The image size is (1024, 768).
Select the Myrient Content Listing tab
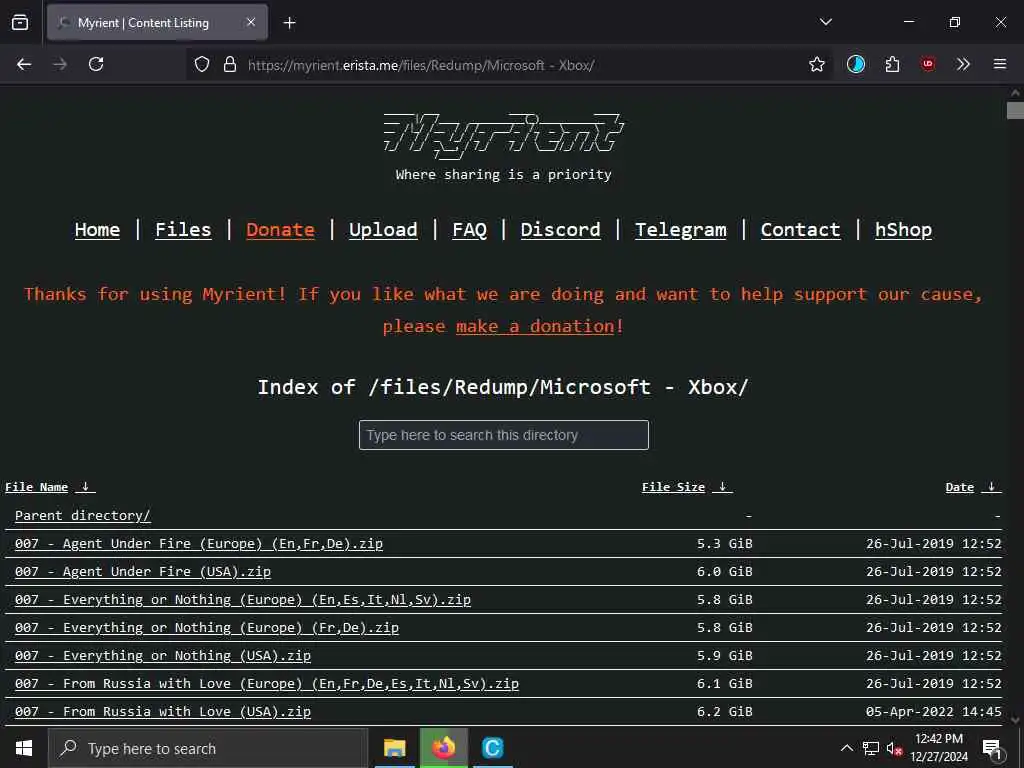click(157, 22)
